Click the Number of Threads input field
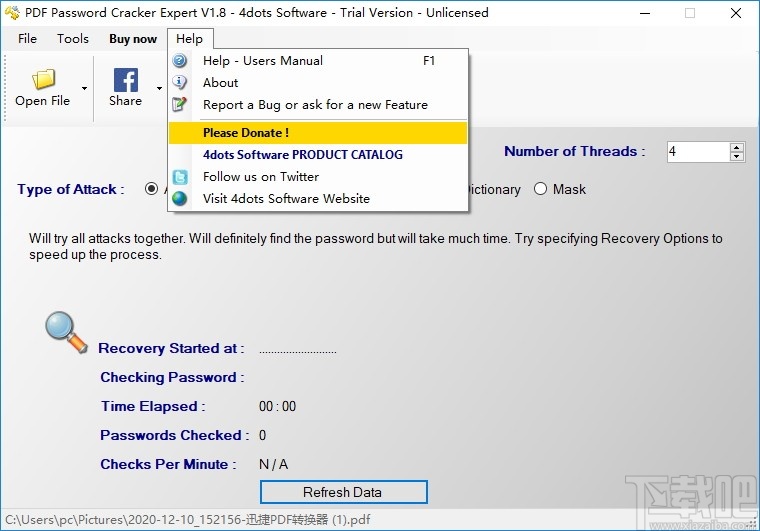Viewport: 760px width, 531px height. point(698,152)
